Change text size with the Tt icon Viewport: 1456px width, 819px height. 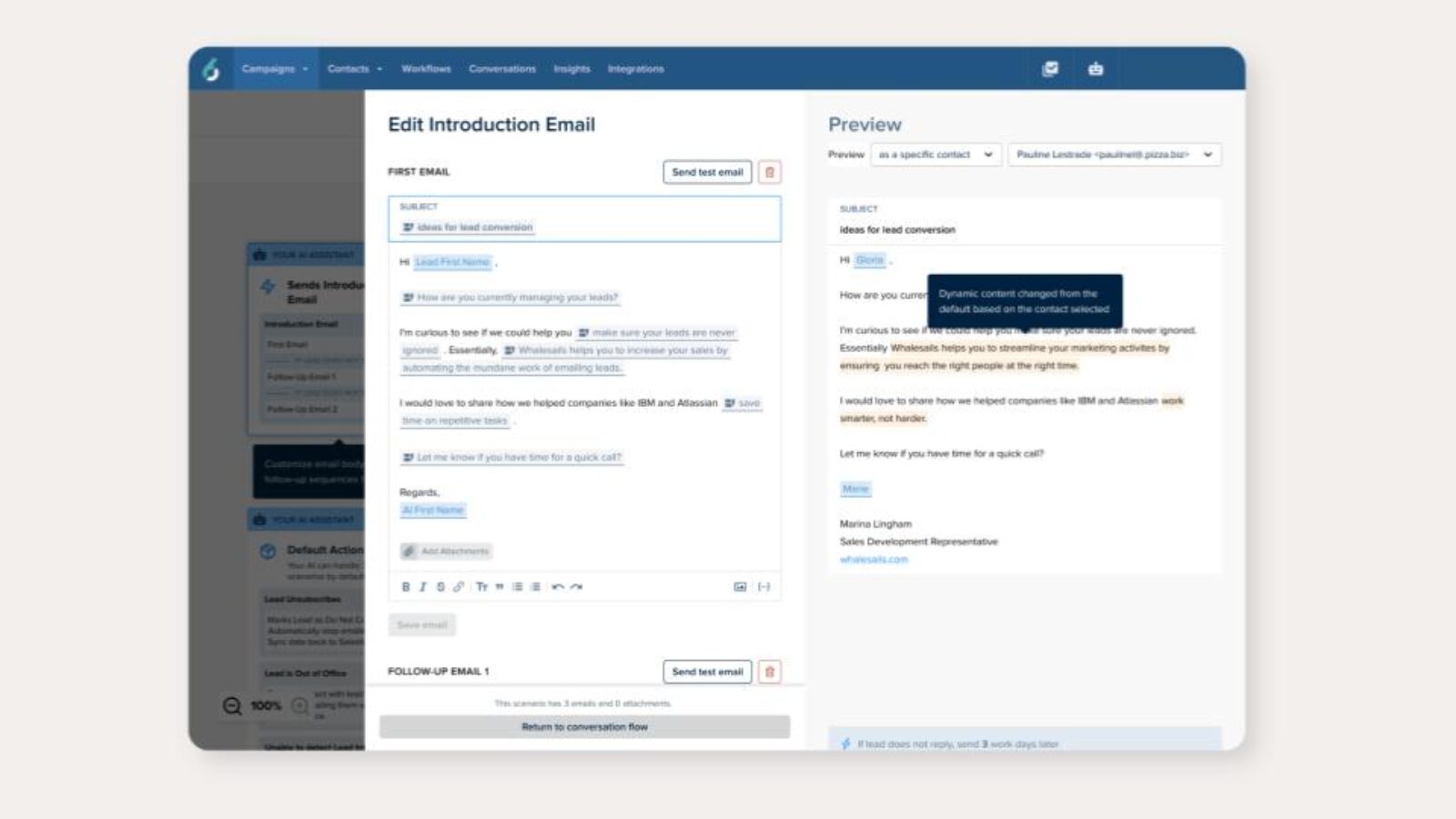pos(481,587)
